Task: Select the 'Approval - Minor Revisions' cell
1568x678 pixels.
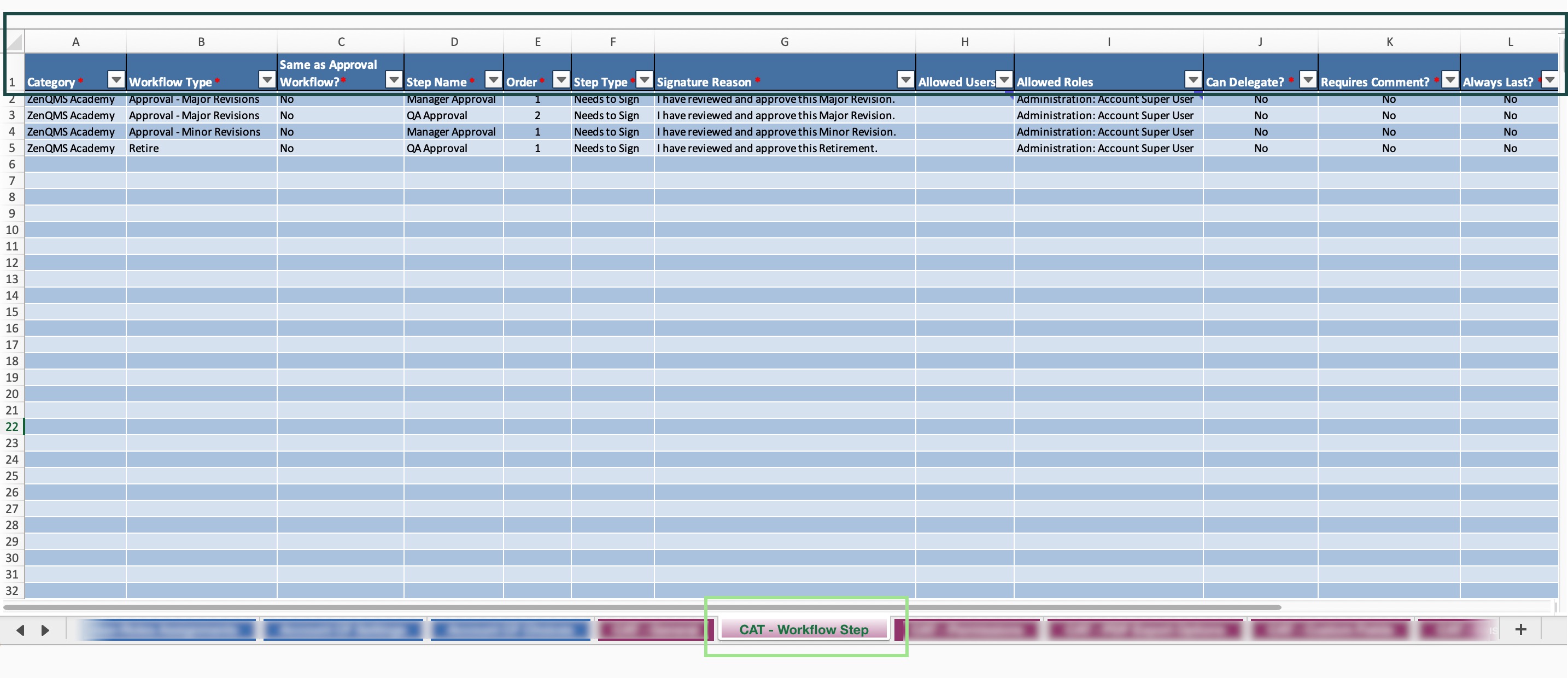Action: pos(202,132)
